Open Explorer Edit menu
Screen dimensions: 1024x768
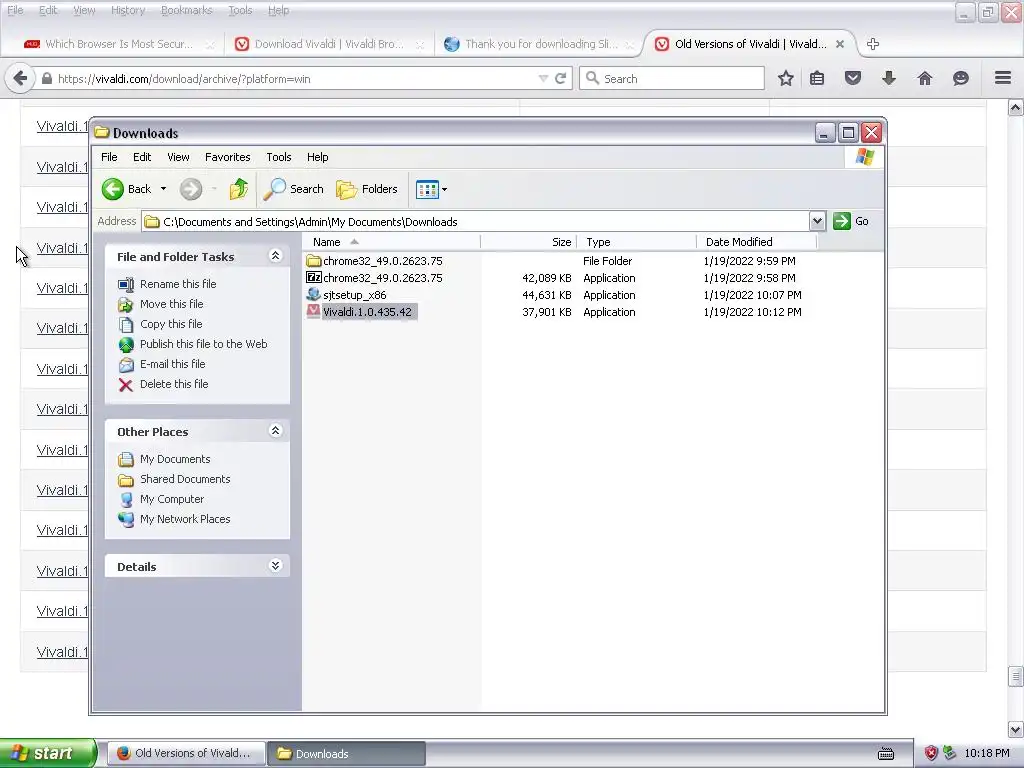click(142, 157)
